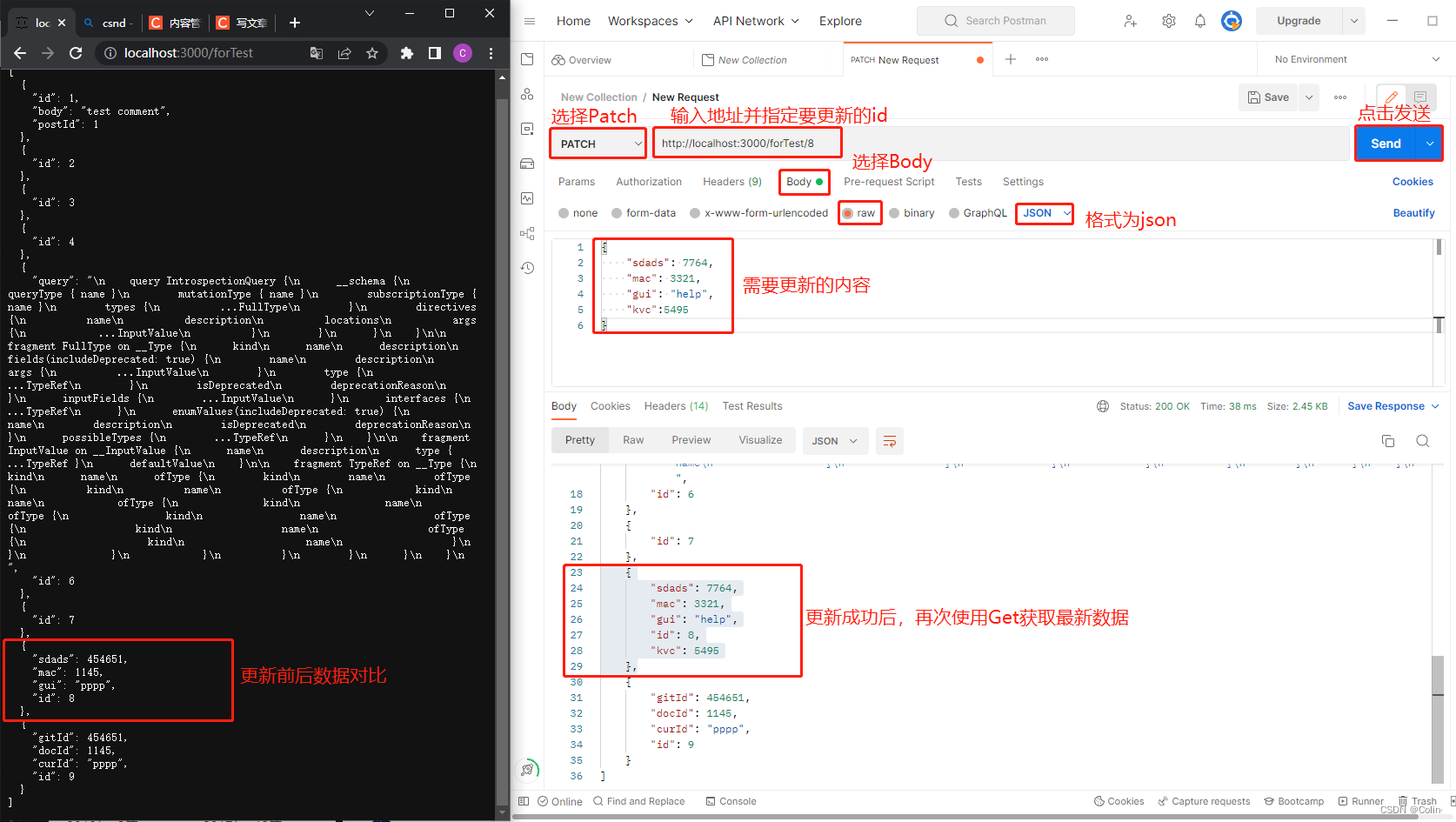Toggle the sidebar panel icon in status bar
Viewport: 1456px width, 822px height.
click(x=524, y=801)
